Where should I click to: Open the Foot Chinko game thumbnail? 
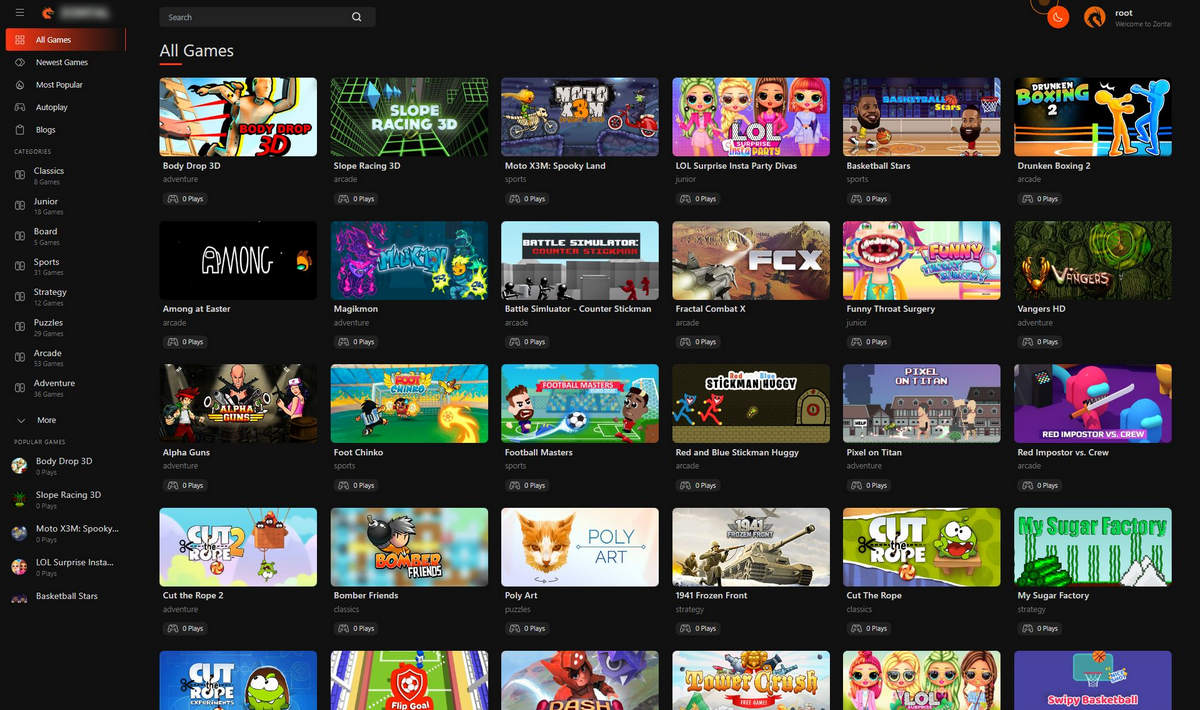point(409,403)
